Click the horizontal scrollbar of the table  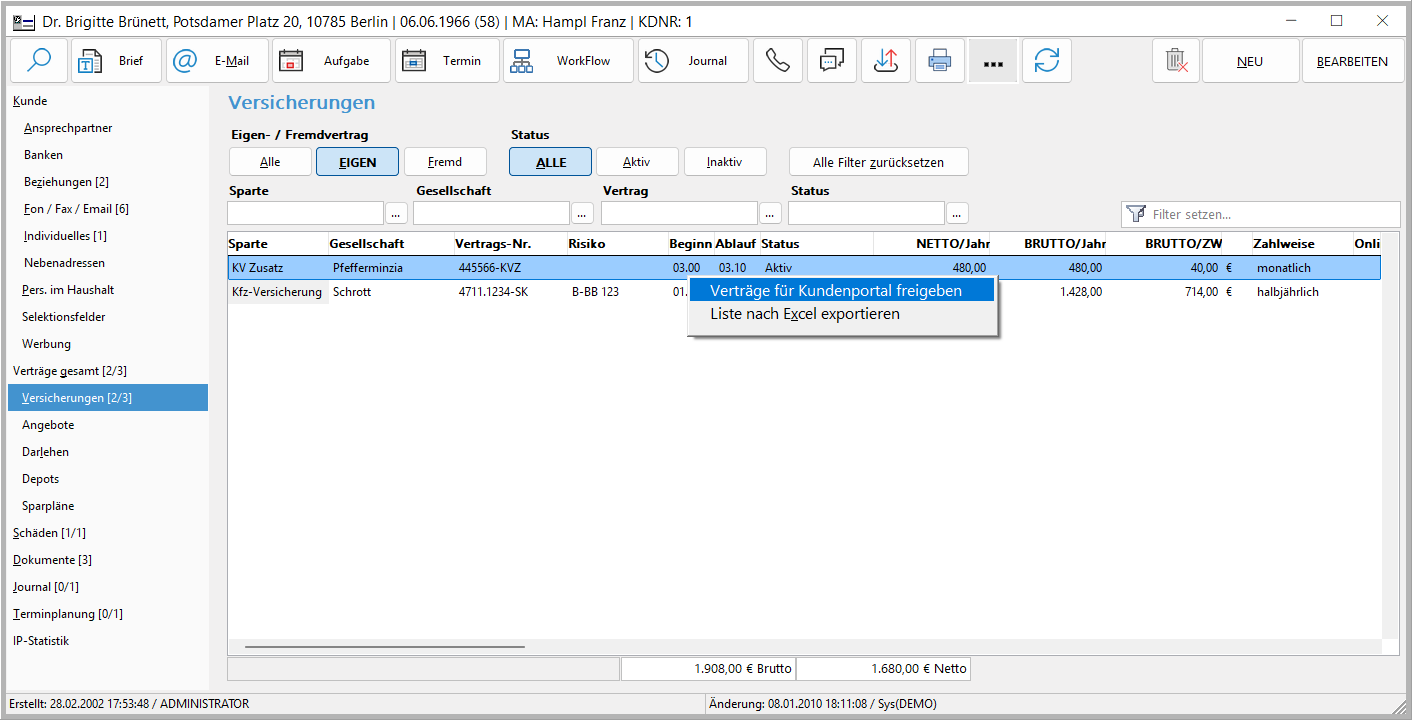click(x=385, y=647)
